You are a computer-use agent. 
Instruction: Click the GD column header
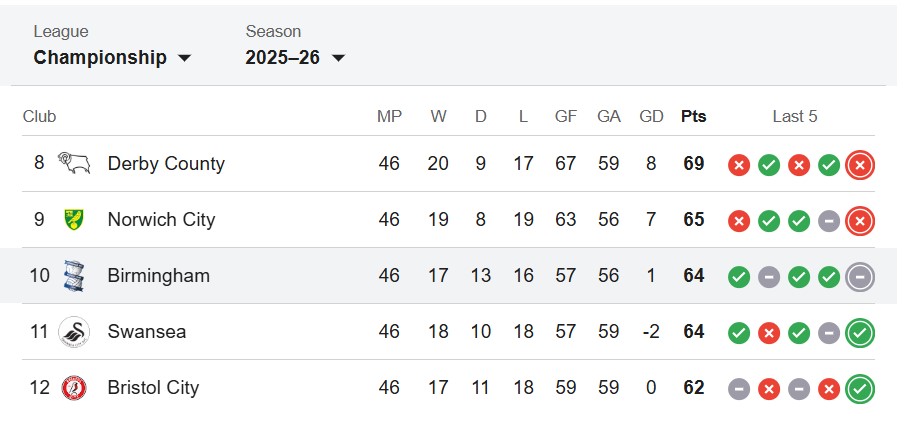coord(651,116)
